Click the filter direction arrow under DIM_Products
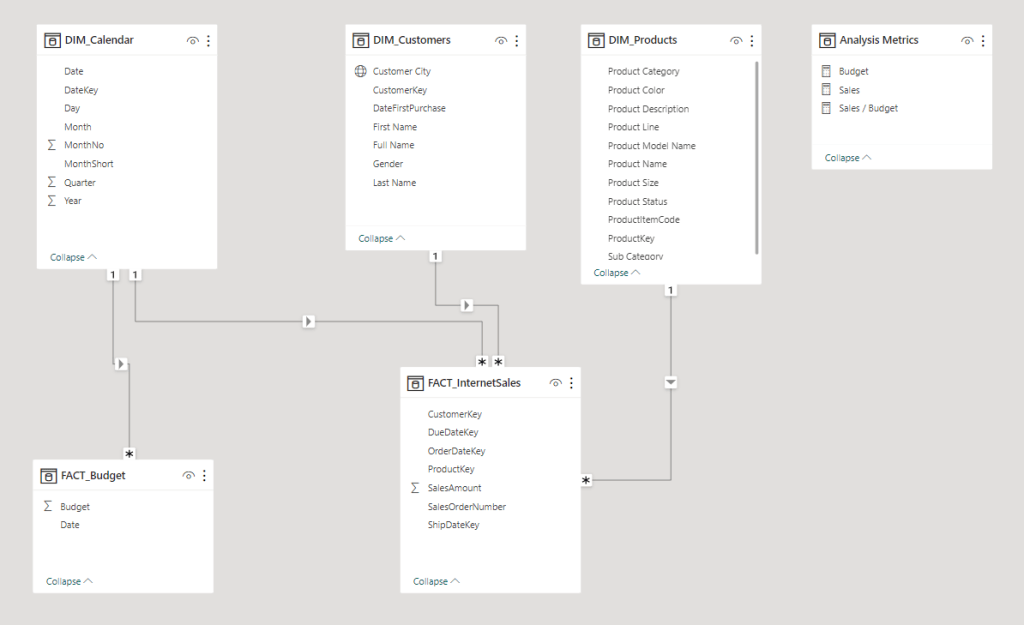The image size is (1024, 625). click(671, 382)
